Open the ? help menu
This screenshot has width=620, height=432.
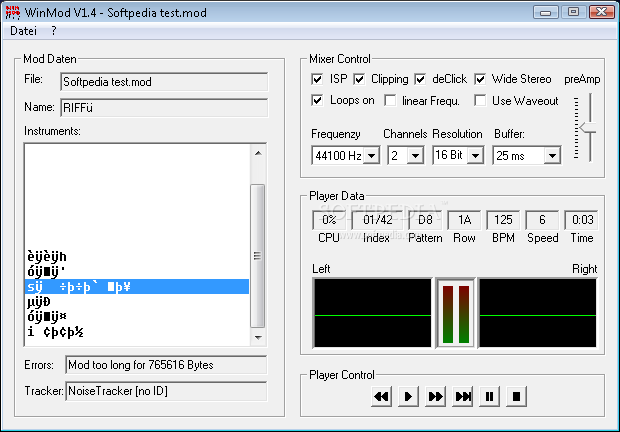coord(54,31)
